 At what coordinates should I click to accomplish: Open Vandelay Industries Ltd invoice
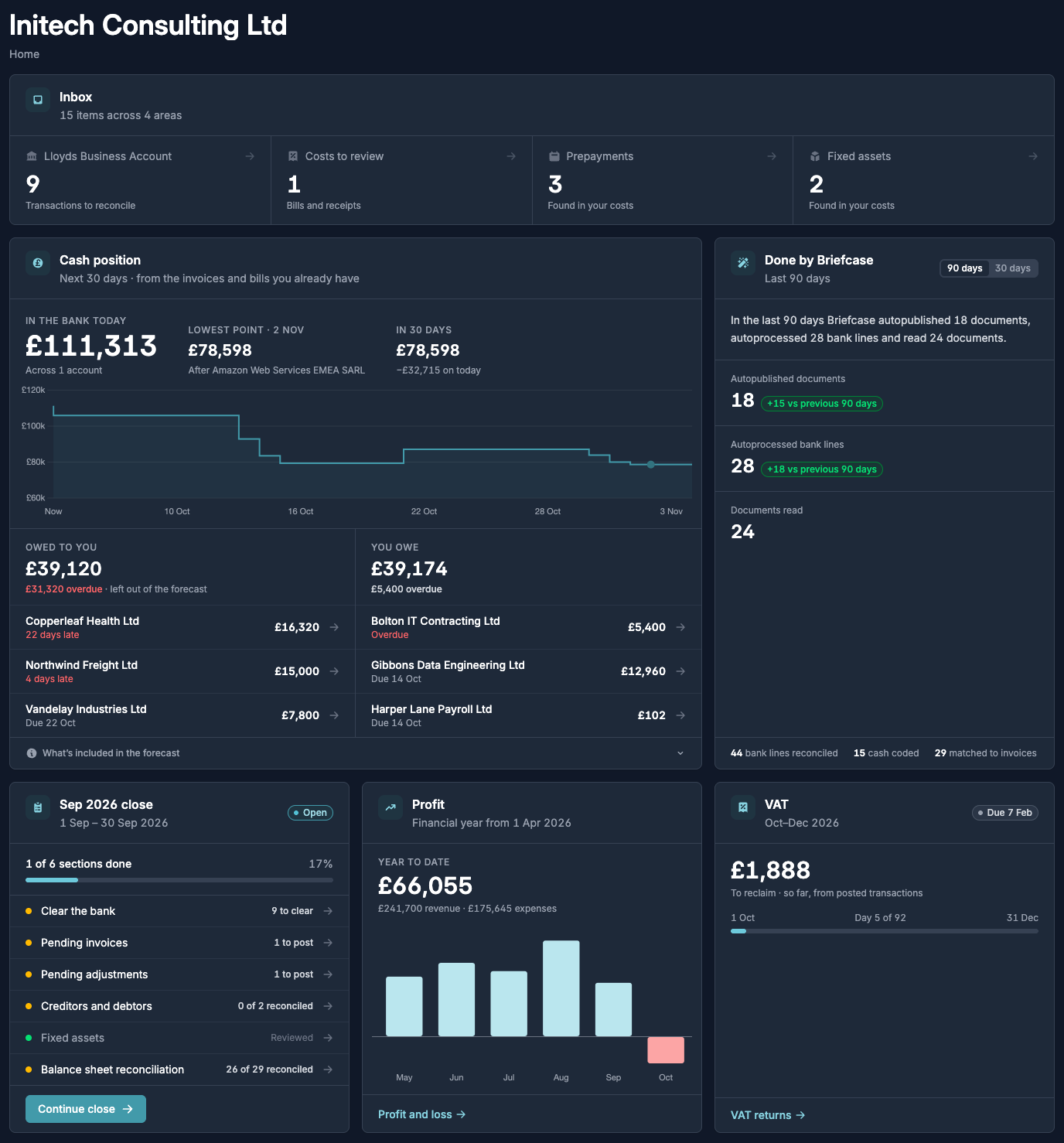(182, 715)
